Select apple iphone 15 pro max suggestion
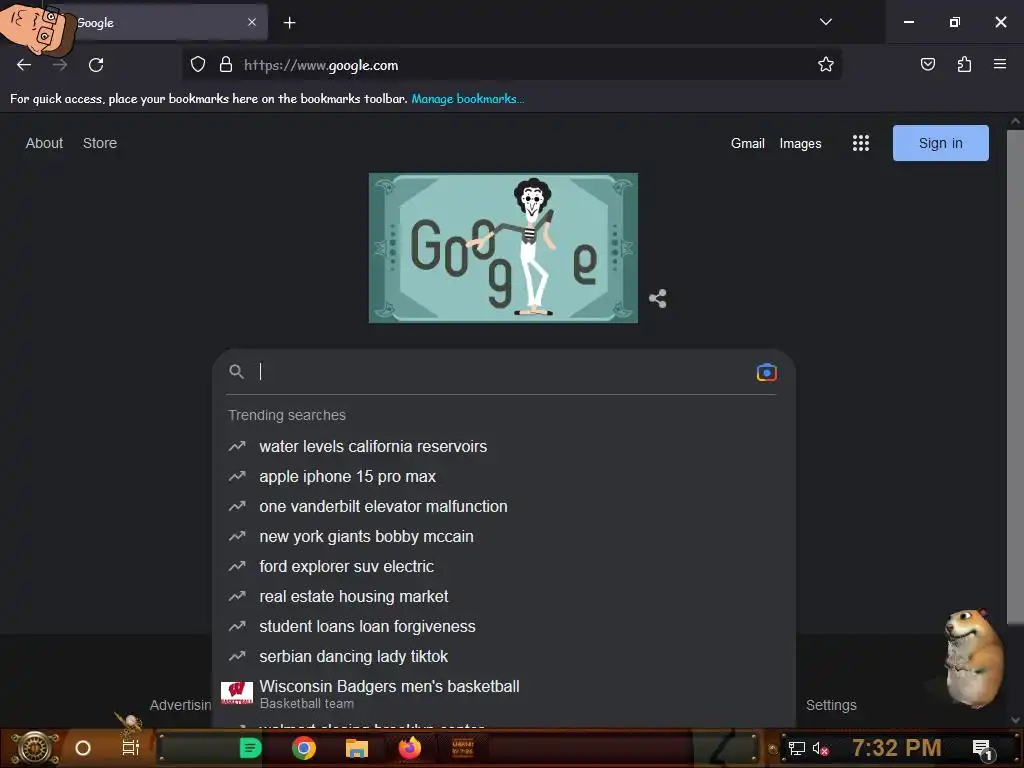This screenshot has width=1024, height=768. (503, 477)
